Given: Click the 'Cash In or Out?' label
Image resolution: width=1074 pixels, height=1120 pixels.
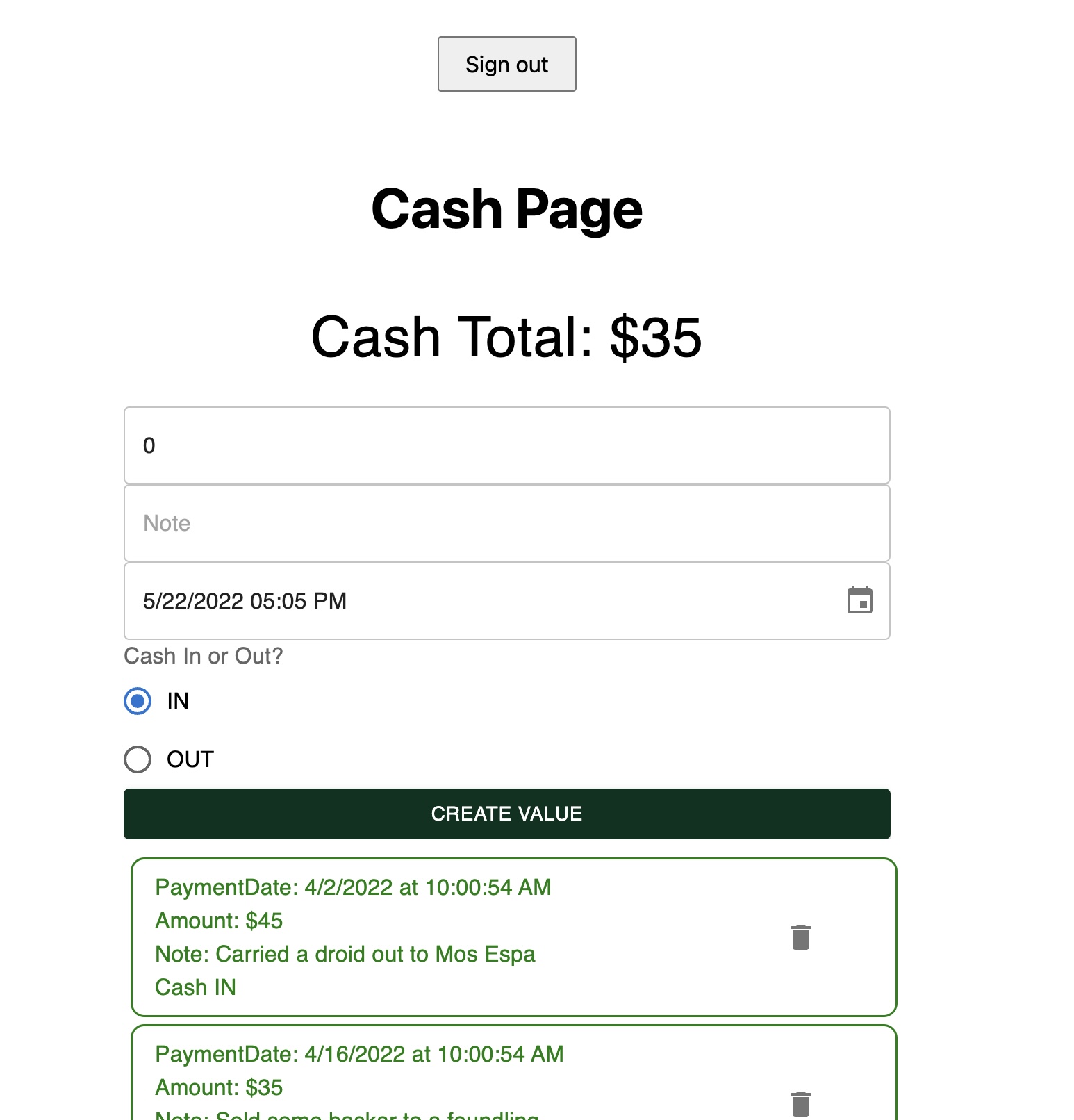Looking at the screenshot, I should [x=204, y=656].
